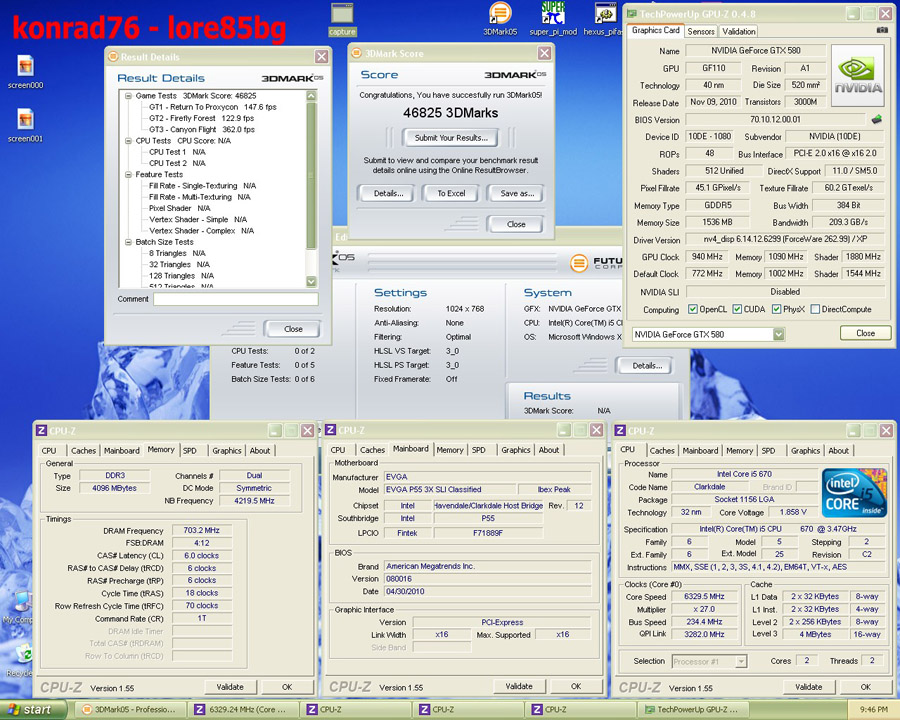Open the screen000 desktop icon
The height and width of the screenshot is (720, 900).
click(25, 72)
